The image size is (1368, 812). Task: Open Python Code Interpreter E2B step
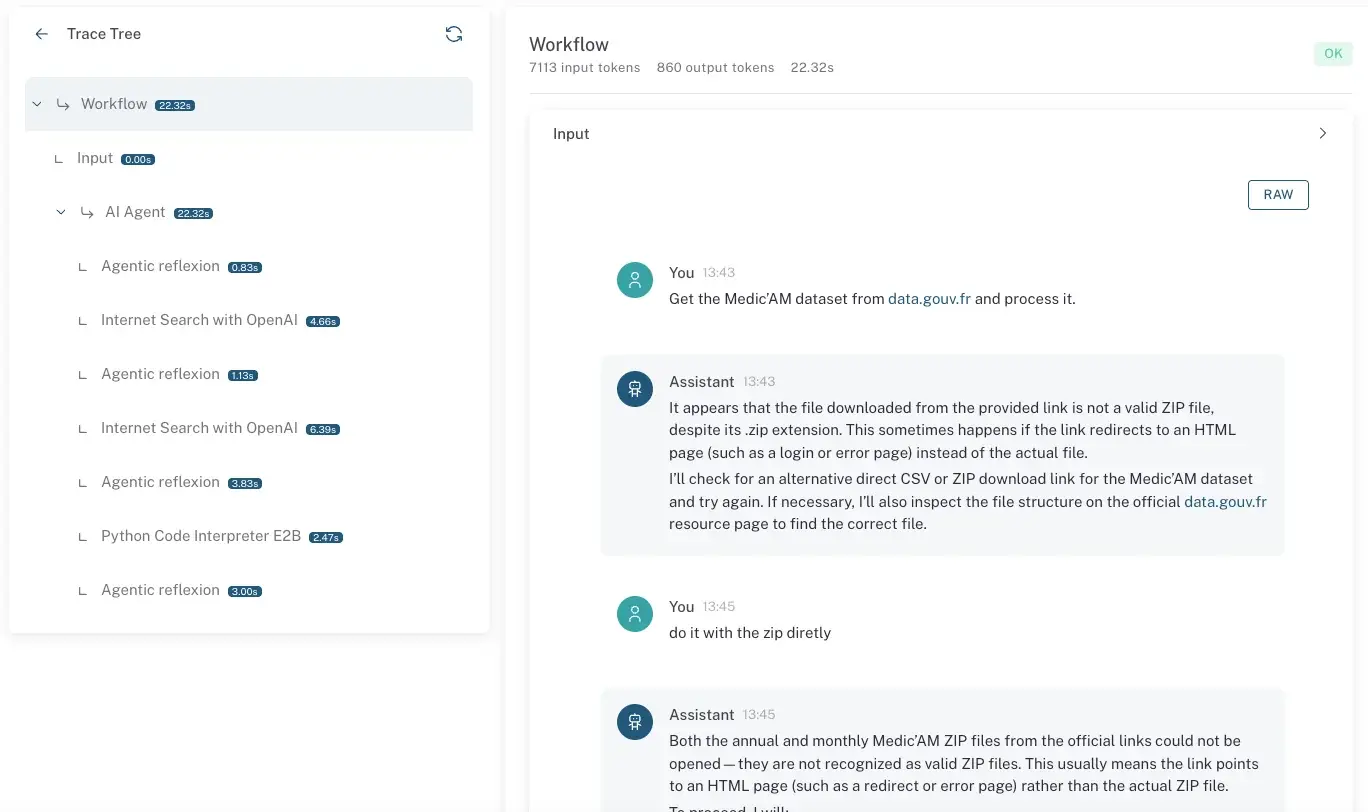[200, 536]
